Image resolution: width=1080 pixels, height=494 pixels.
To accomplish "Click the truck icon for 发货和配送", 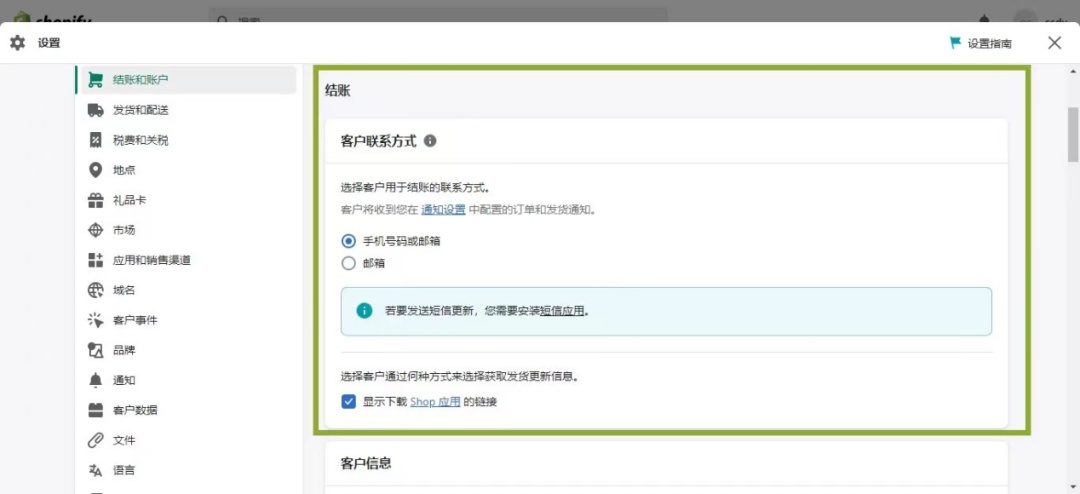I will coord(96,110).
